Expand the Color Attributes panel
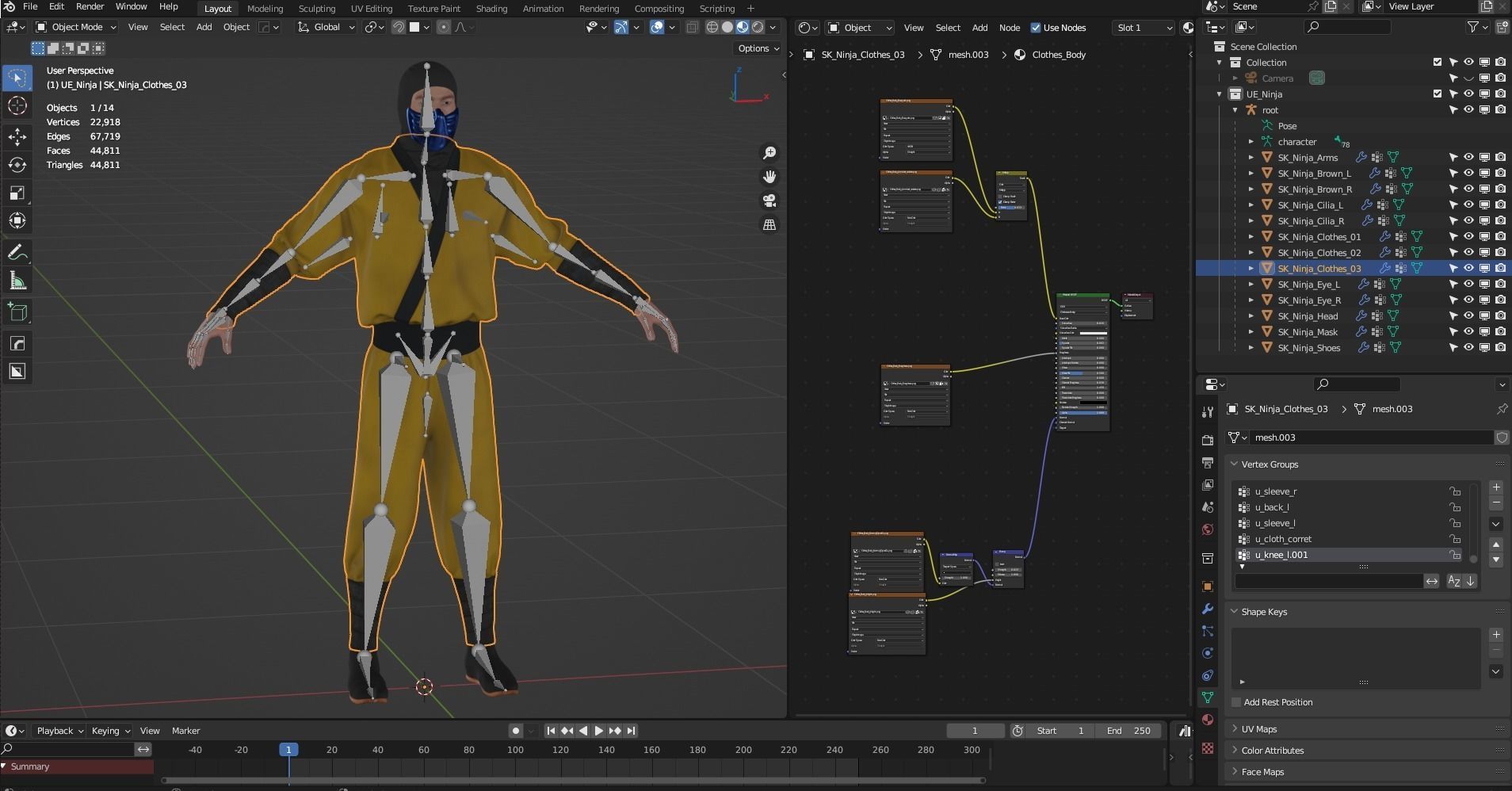Screen dimensions: 1512x791 (1272, 751)
